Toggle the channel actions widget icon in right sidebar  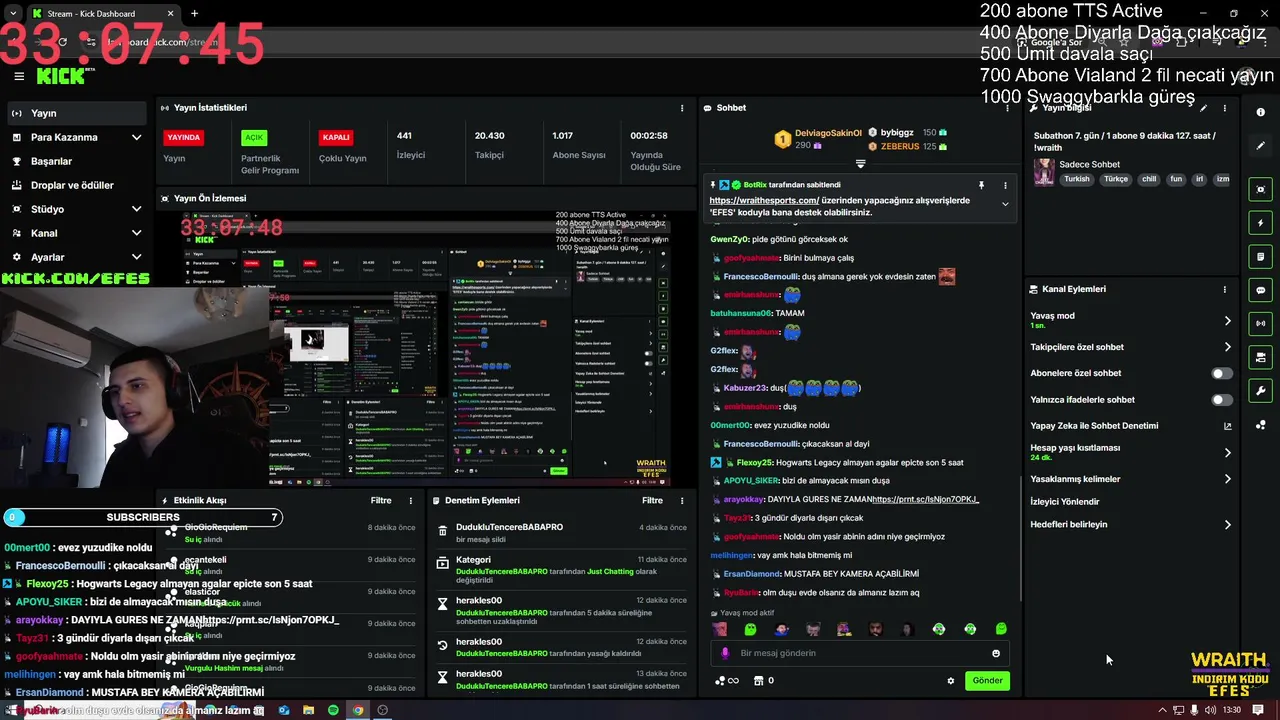(1261, 357)
